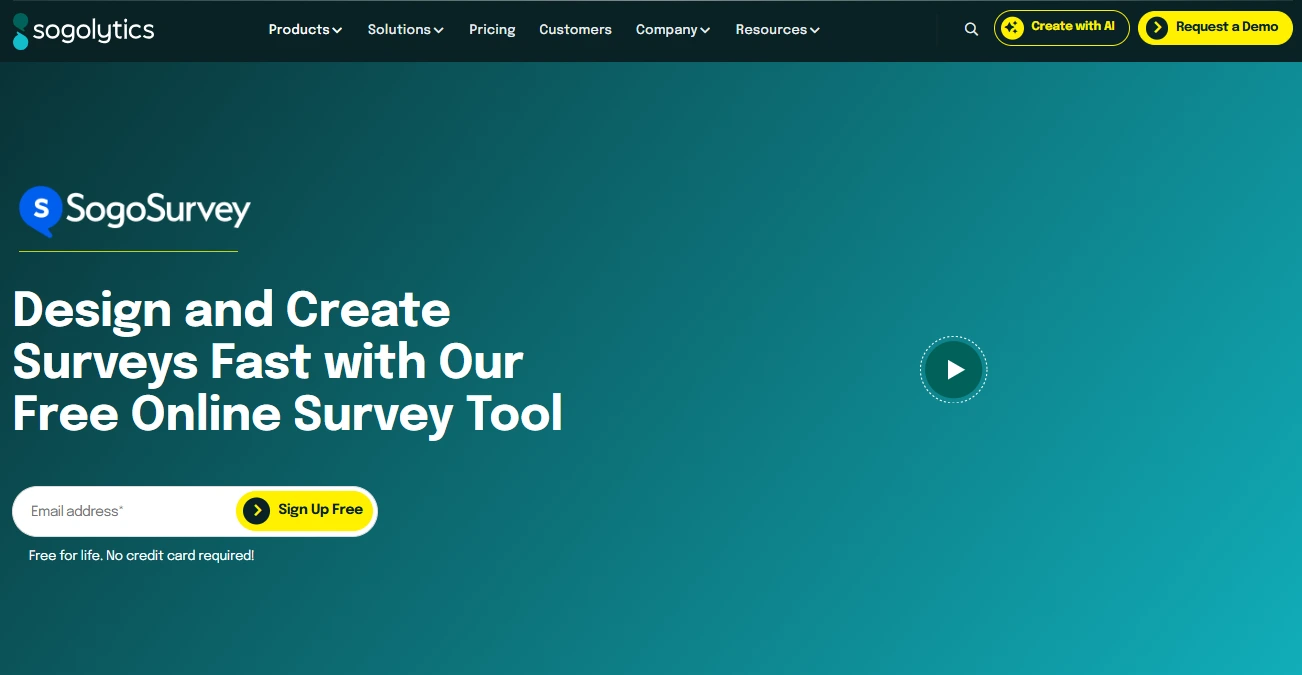
Task: Focus the Email address input field
Action: pyautogui.click(x=125, y=511)
